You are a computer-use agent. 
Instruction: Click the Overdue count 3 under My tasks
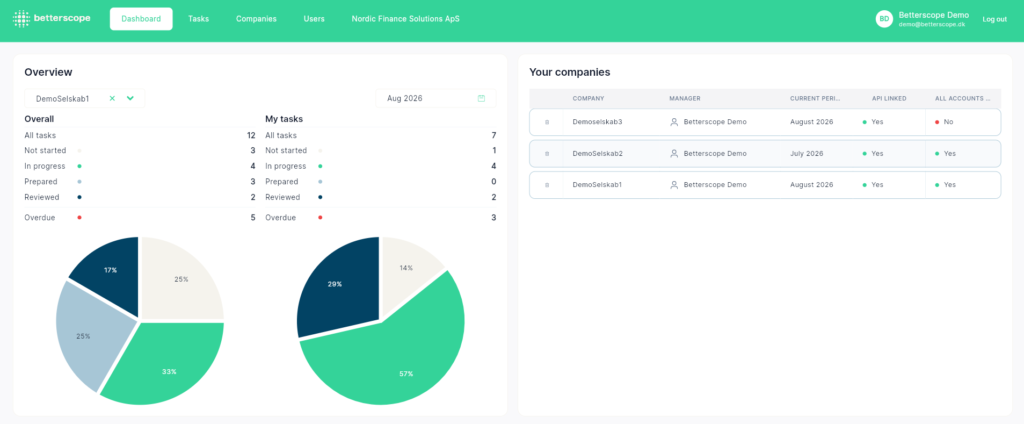point(494,218)
